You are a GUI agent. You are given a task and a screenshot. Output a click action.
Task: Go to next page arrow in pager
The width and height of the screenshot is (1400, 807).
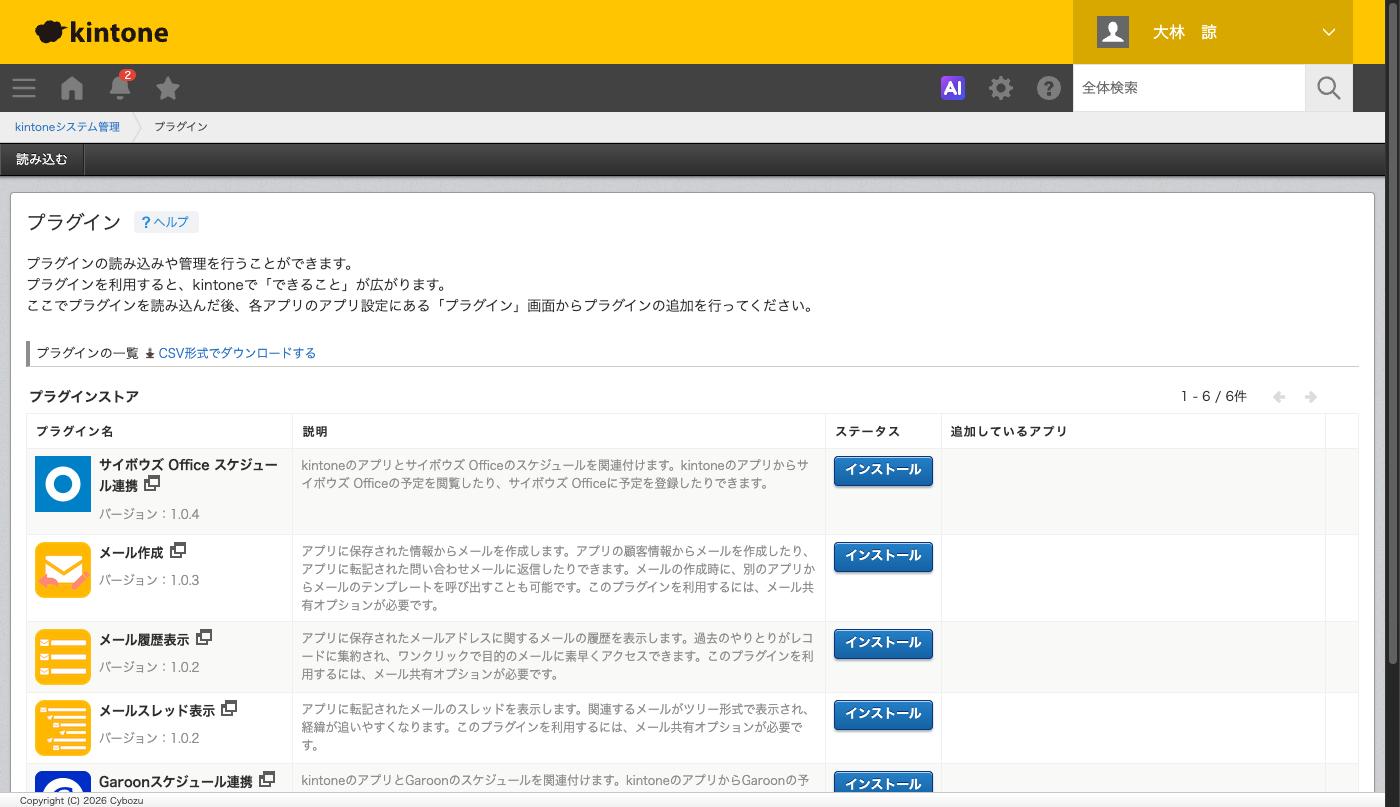(x=1311, y=397)
